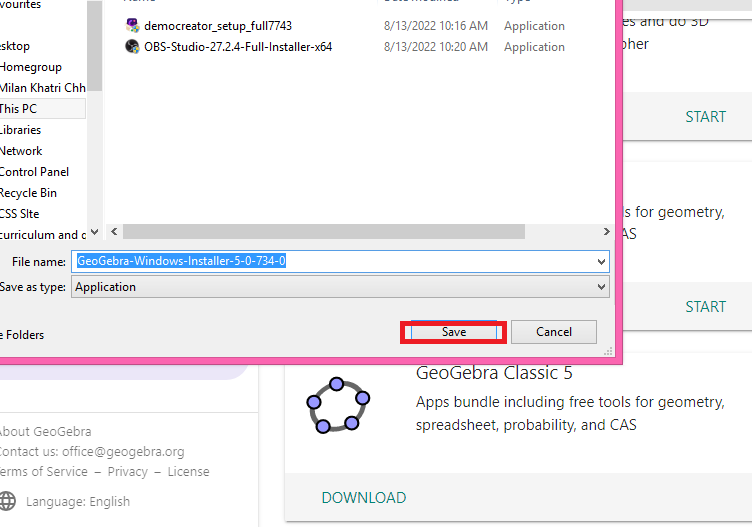Viewport: 752px width, 527px height.
Task: Click Hide Folders in the dialog
Action: coord(22,335)
